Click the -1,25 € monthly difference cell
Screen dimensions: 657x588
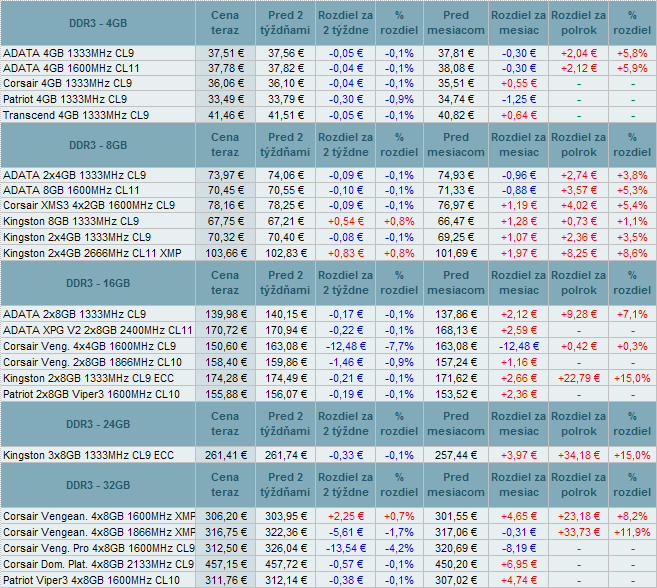pyautogui.click(x=519, y=99)
